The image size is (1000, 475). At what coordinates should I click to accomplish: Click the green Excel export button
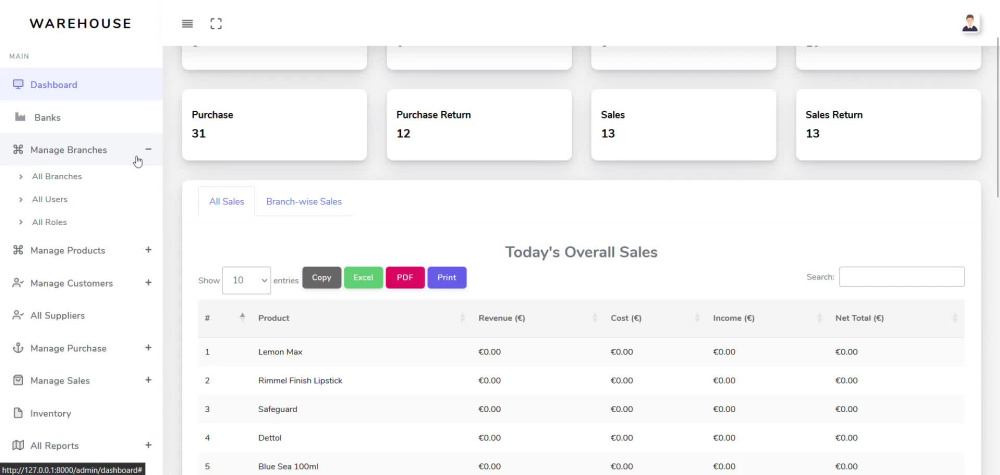[x=364, y=277]
